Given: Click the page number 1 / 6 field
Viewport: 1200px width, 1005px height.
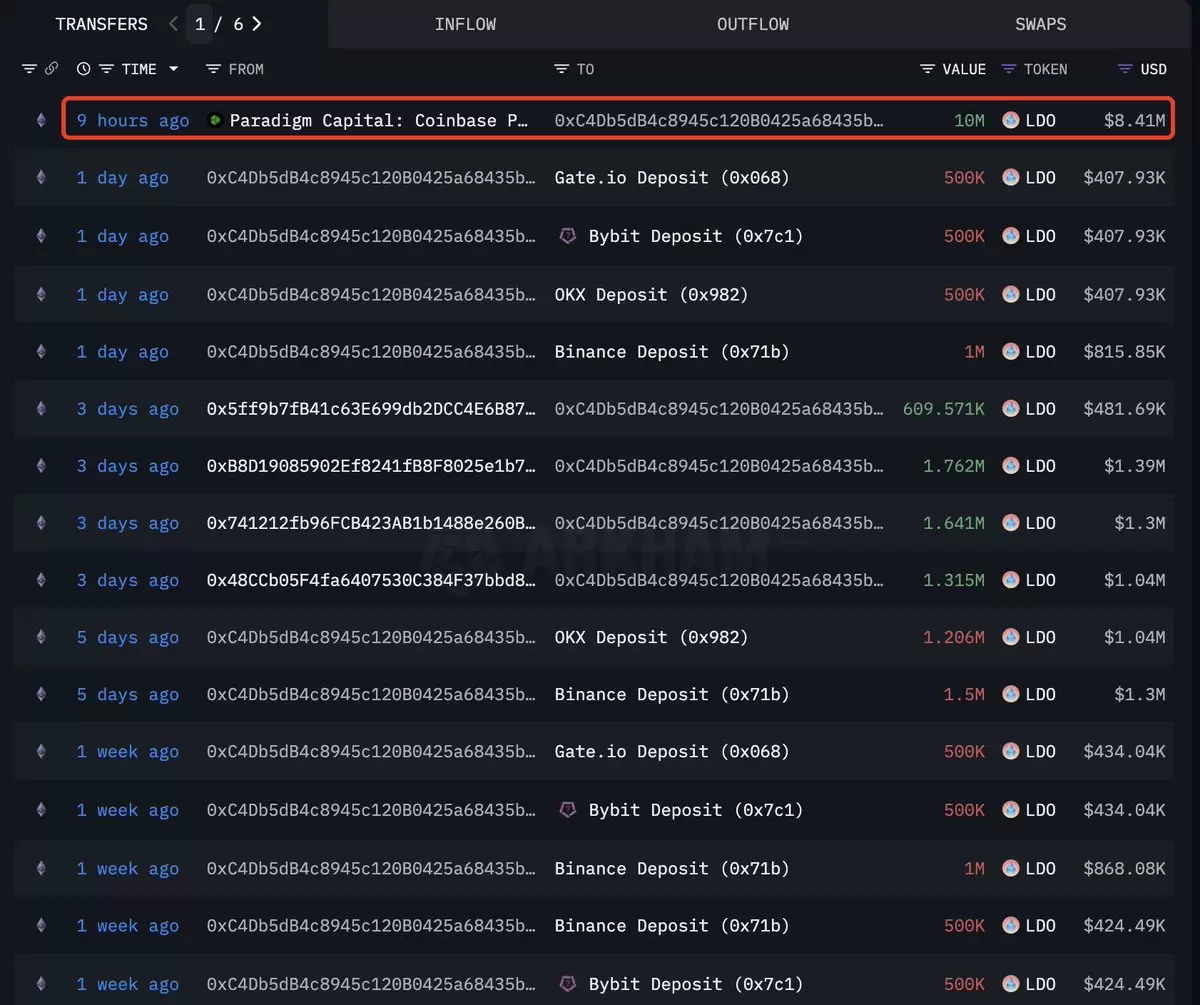Looking at the screenshot, I should tap(199, 24).
